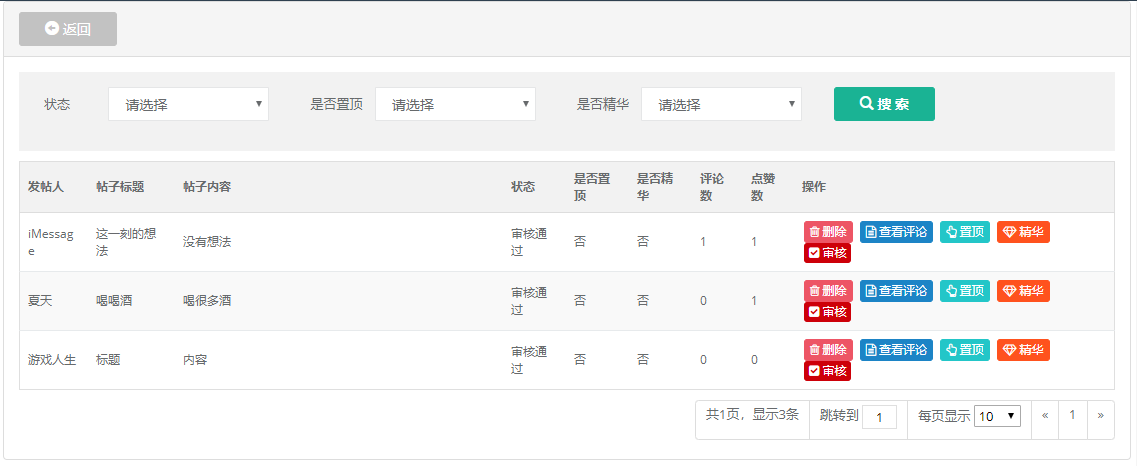Change 每页显示 page size dropdown
Image resolution: width=1137 pixels, height=466 pixels.
click(998, 417)
